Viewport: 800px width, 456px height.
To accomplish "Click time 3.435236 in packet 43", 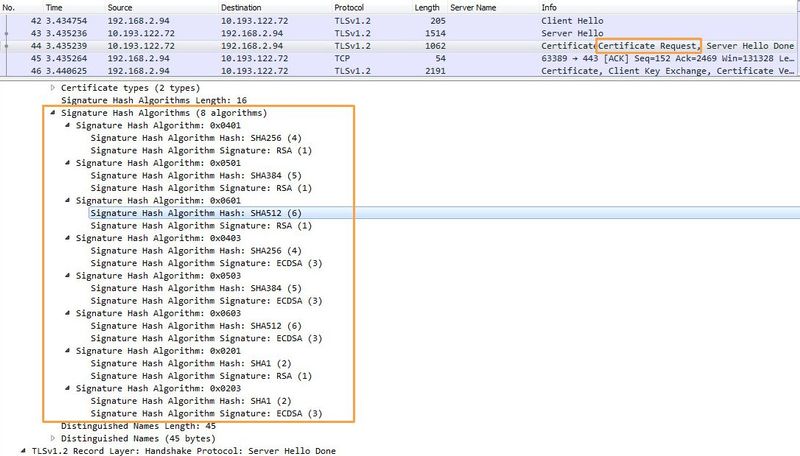I will click(x=66, y=33).
